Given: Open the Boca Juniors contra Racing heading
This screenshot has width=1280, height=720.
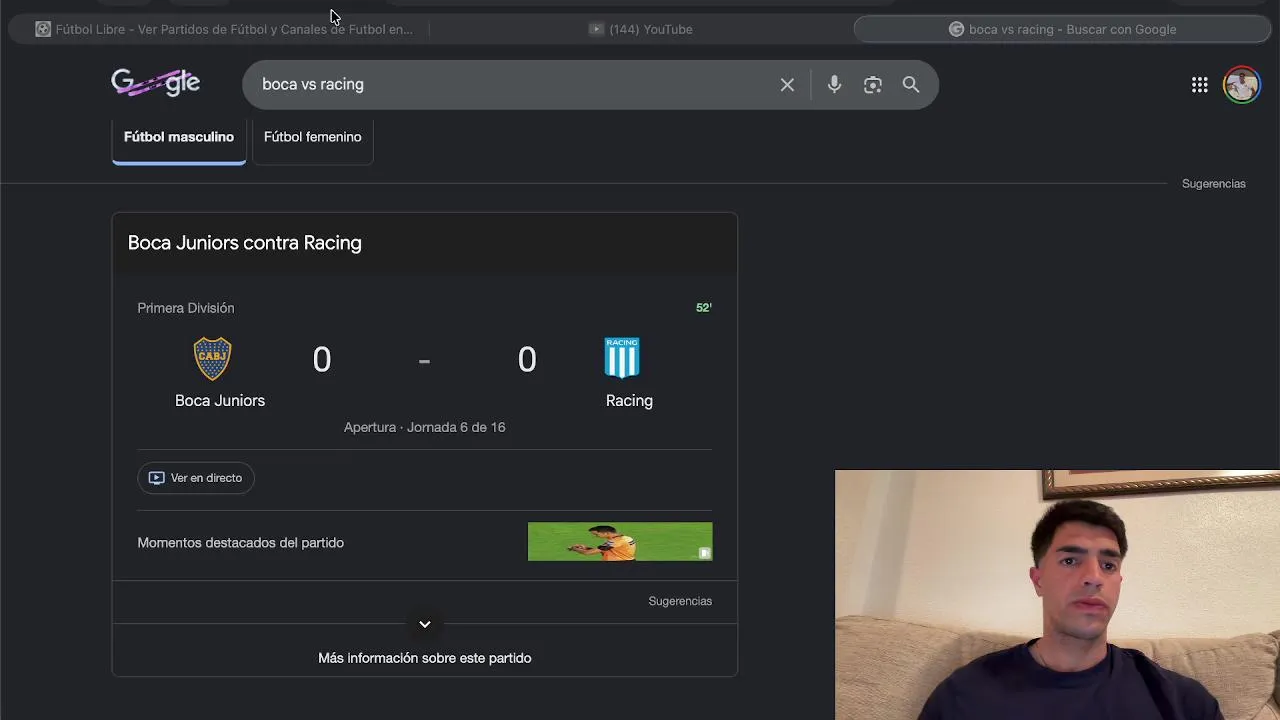Looking at the screenshot, I should click(245, 243).
